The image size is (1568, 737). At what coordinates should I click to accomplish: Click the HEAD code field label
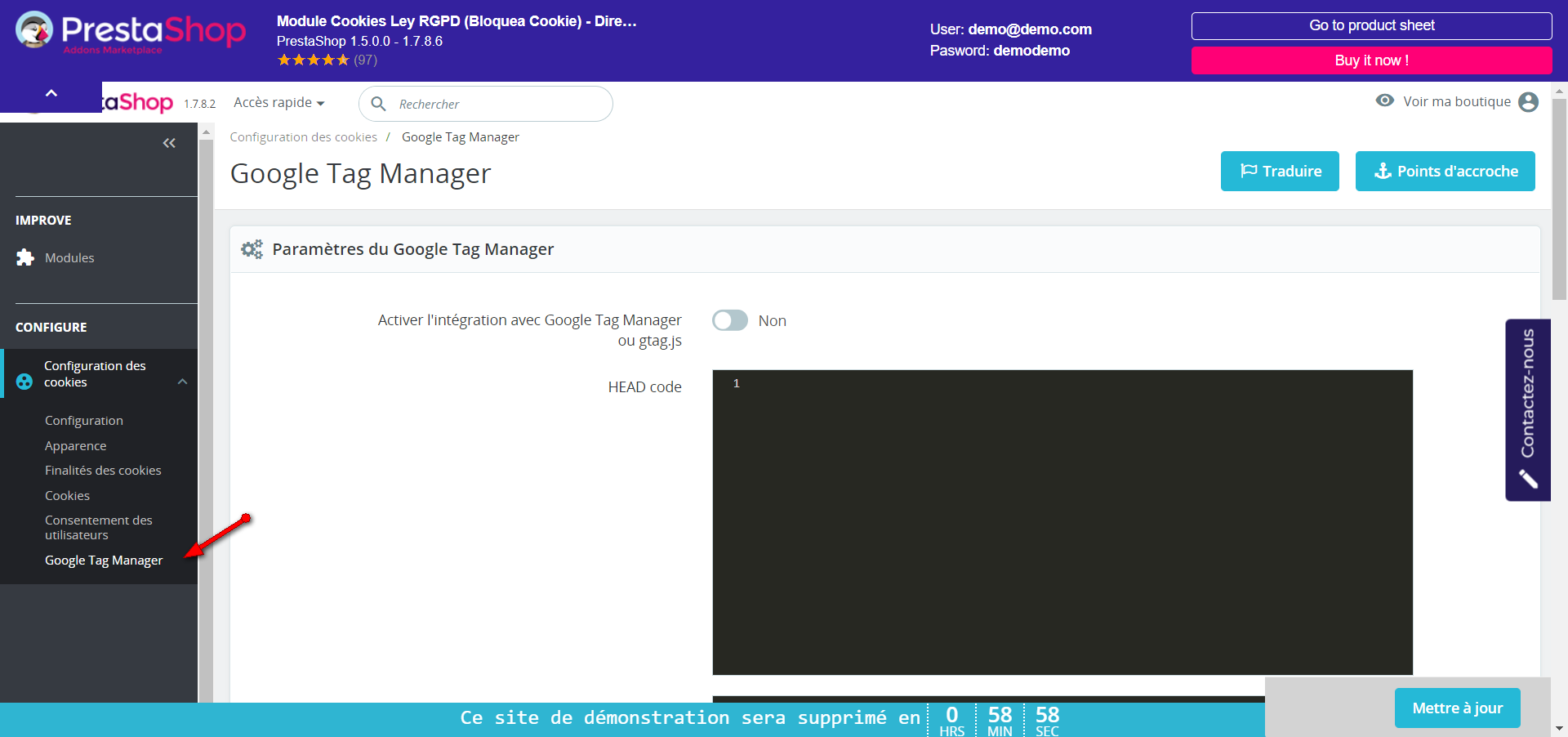click(x=645, y=387)
